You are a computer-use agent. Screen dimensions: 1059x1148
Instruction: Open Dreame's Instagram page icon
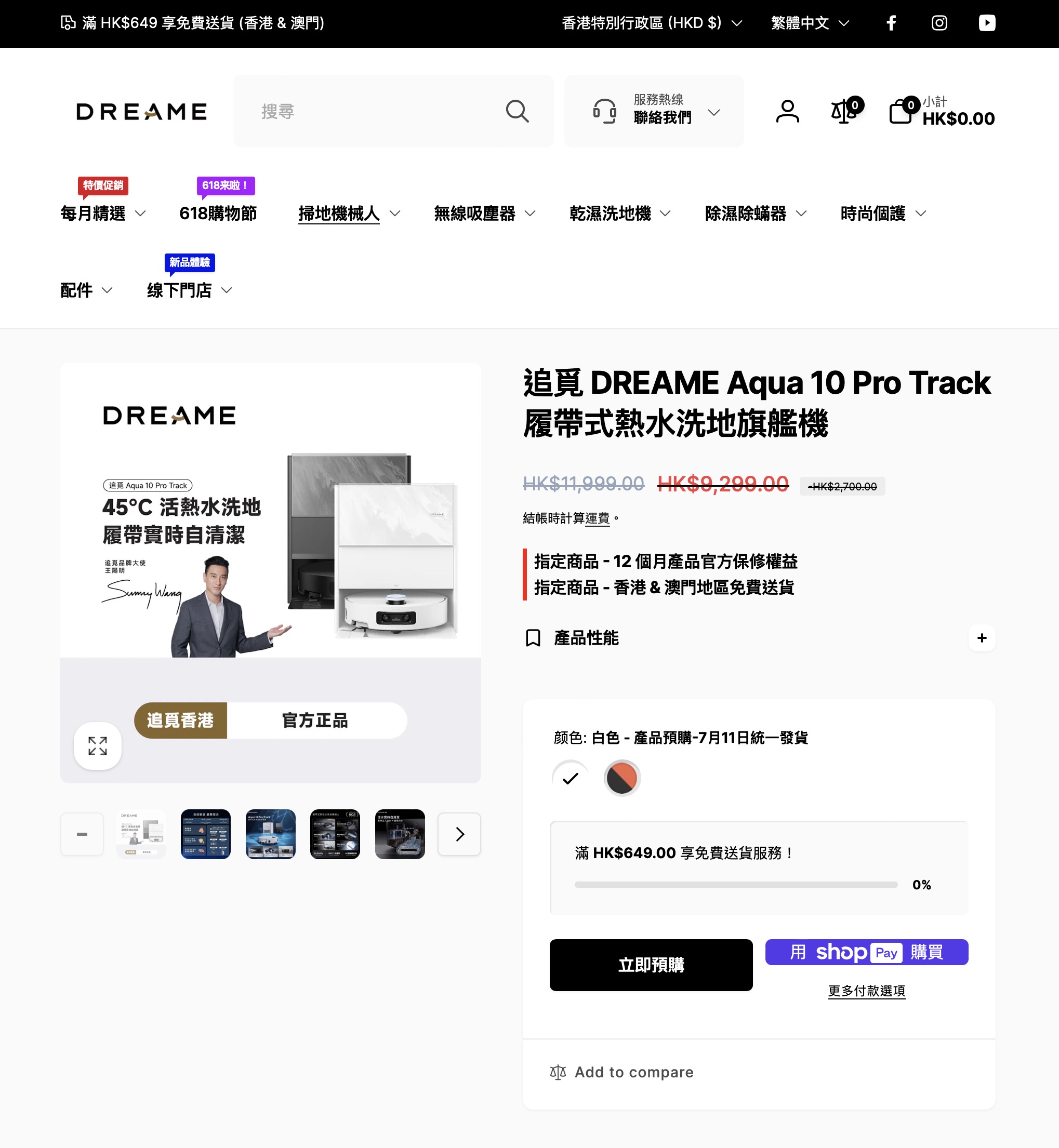click(939, 23)
